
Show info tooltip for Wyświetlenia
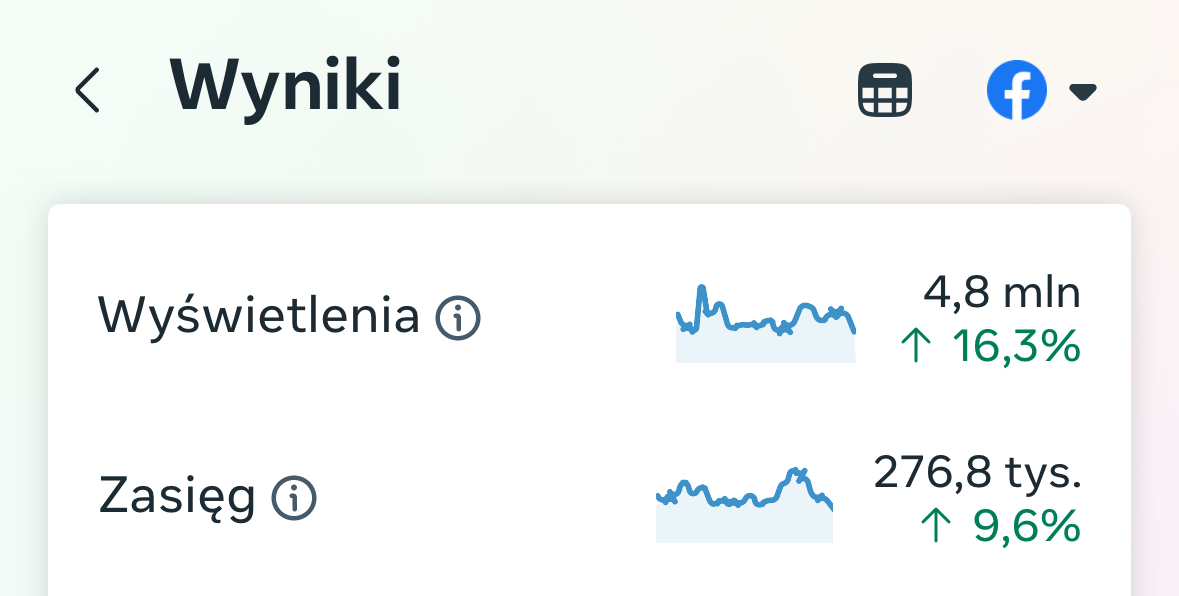[458, 318]
